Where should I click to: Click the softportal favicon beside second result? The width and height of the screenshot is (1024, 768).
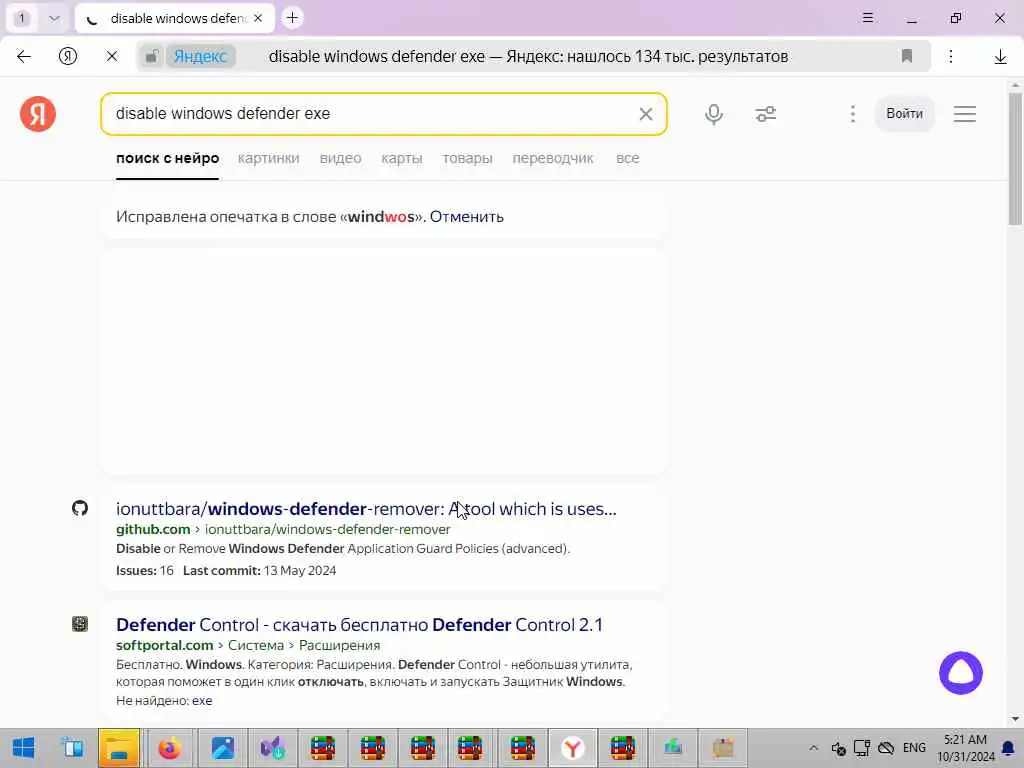pyautogui.click(x=80, y=624)
